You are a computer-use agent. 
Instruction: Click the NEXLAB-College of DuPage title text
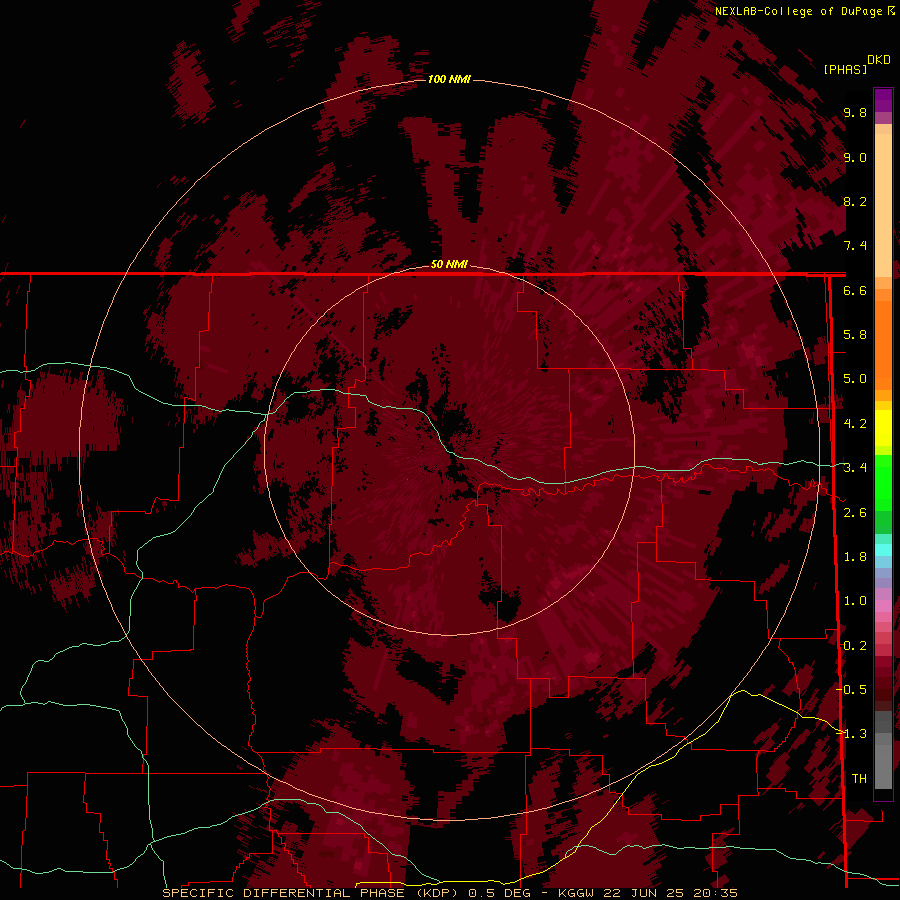[798, 11]
